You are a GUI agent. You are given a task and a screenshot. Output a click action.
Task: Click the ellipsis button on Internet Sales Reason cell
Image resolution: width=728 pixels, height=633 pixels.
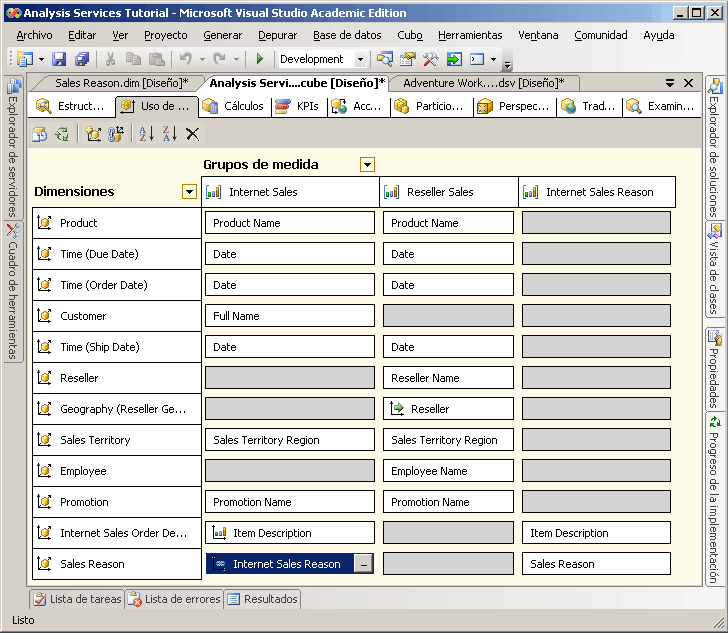point(364,564)
